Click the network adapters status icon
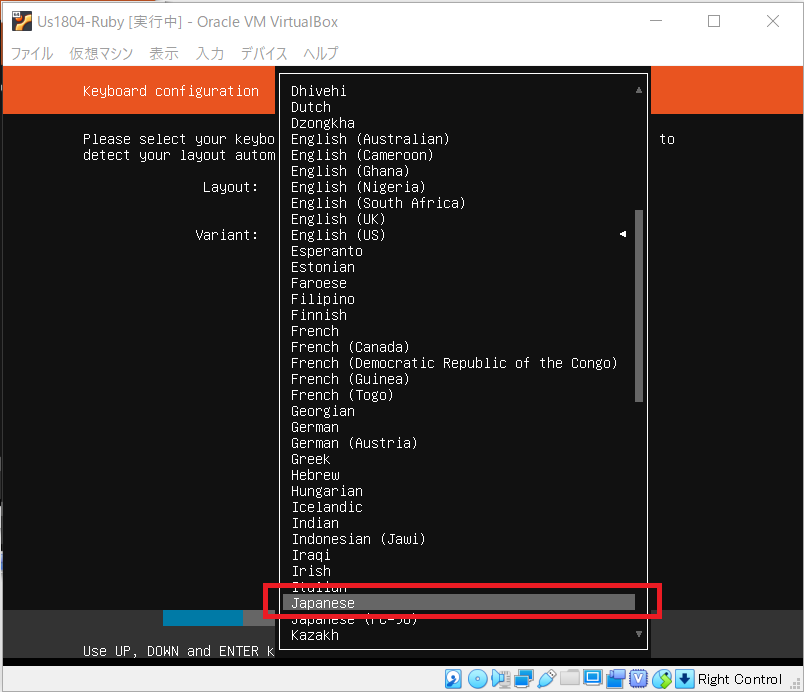This screenshot has height=692, width=804. tap(524, 679)
